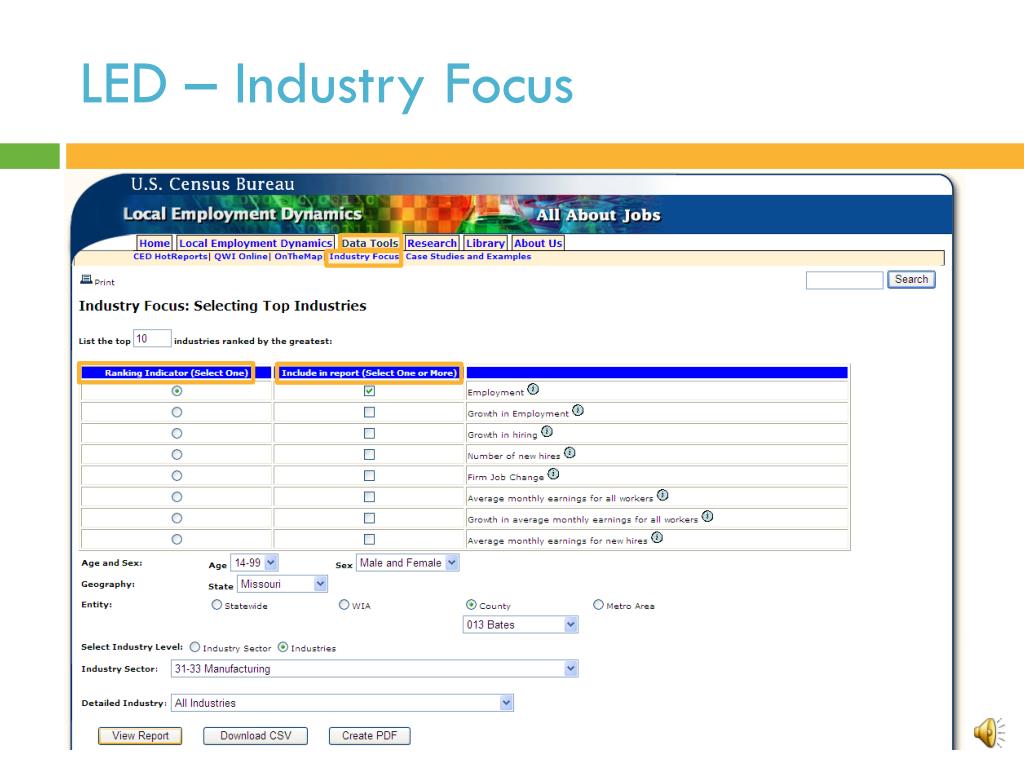Check Growth in hiring include-in-report box
This screenshot has height=768, width=1024.
pos(370,434)
